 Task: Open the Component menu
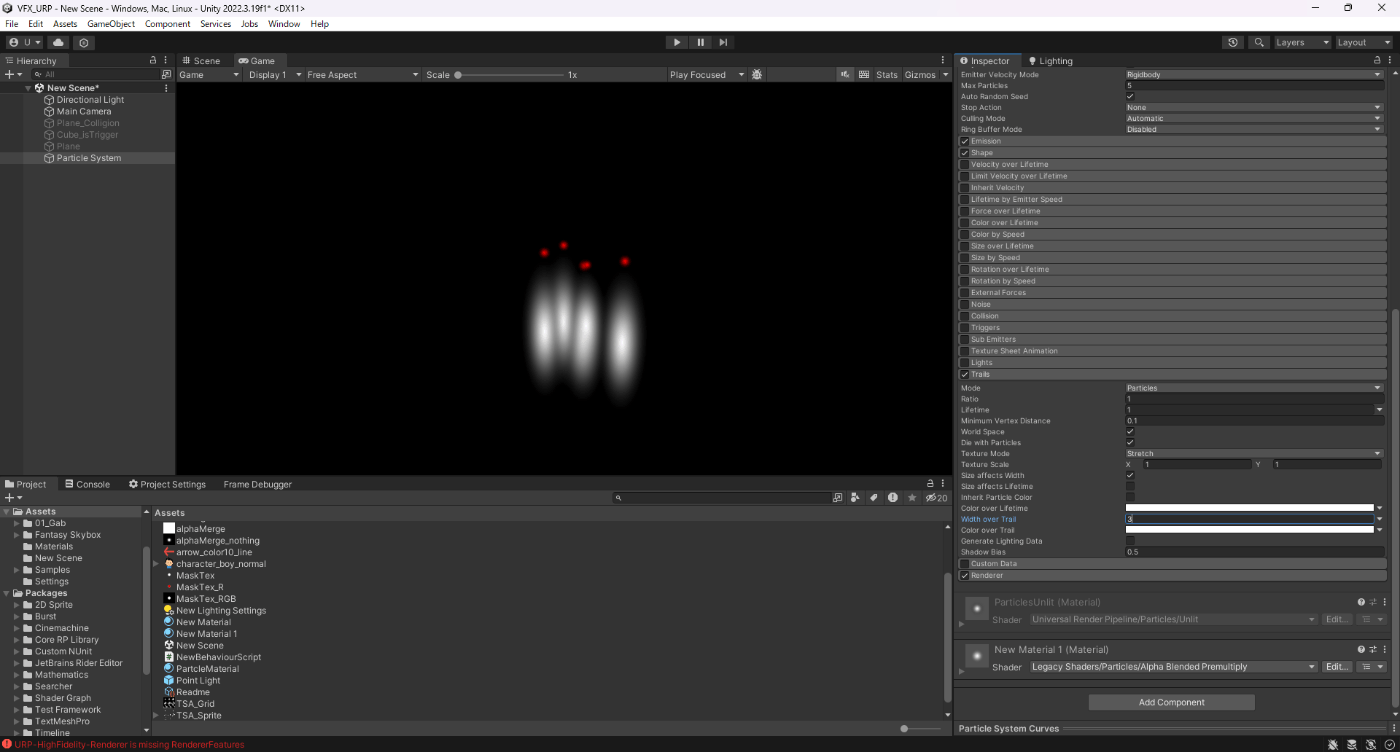pyautogui.click(x=167, y=23)
